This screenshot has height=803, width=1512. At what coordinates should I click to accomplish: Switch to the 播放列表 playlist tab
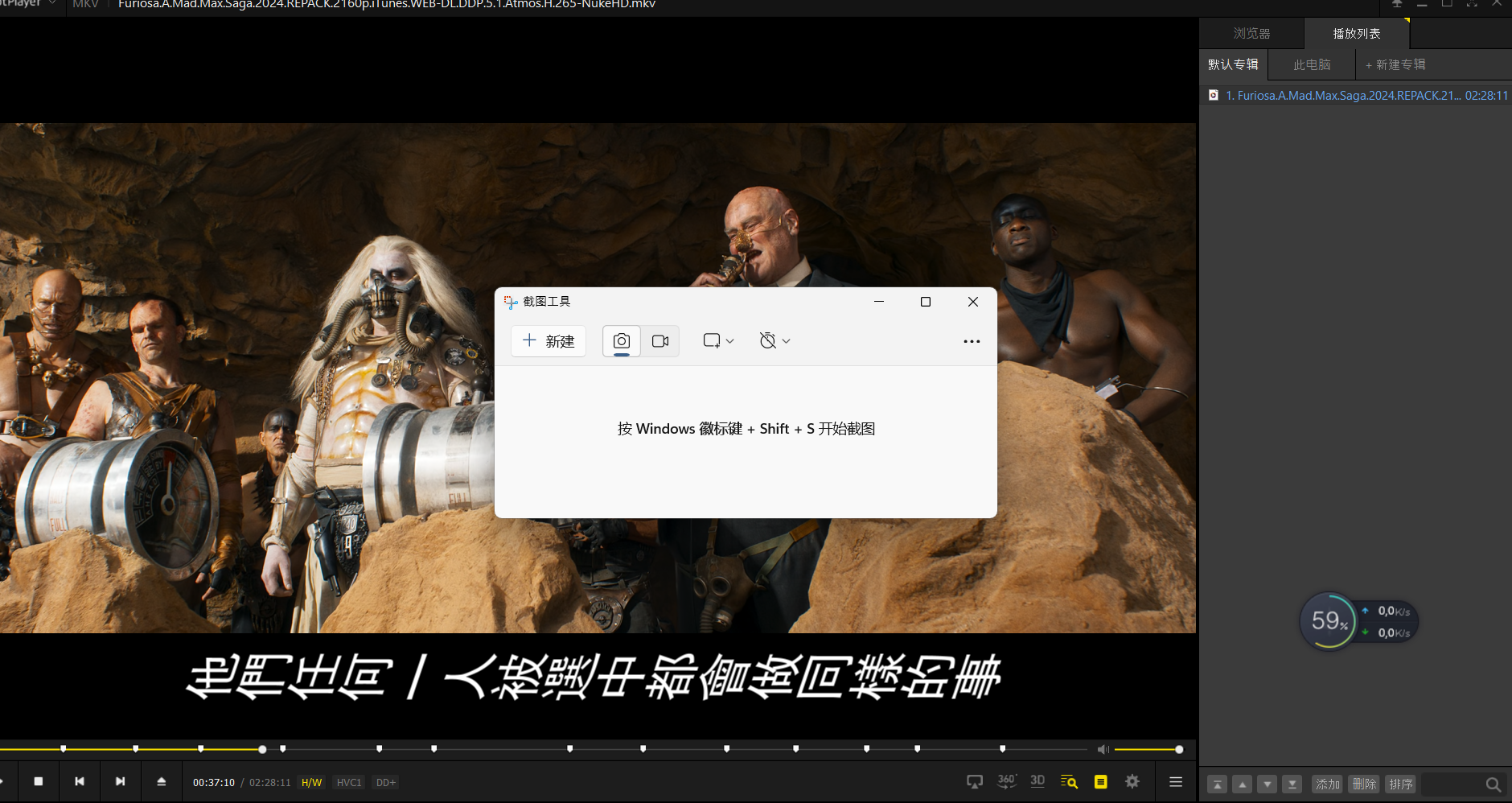(x=1357, y=33)
